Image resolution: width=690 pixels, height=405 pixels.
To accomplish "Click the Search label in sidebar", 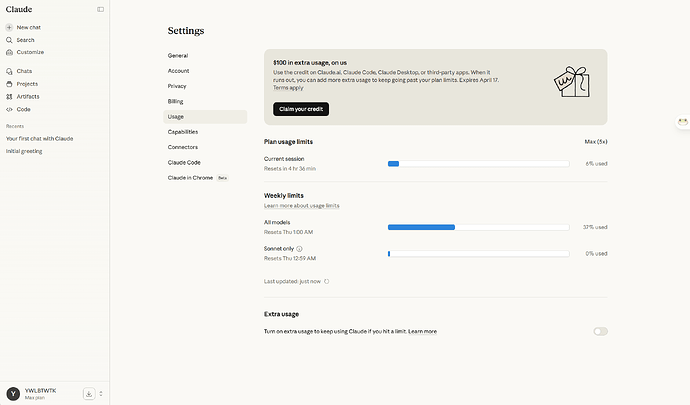I will click(x=26, y=40).
